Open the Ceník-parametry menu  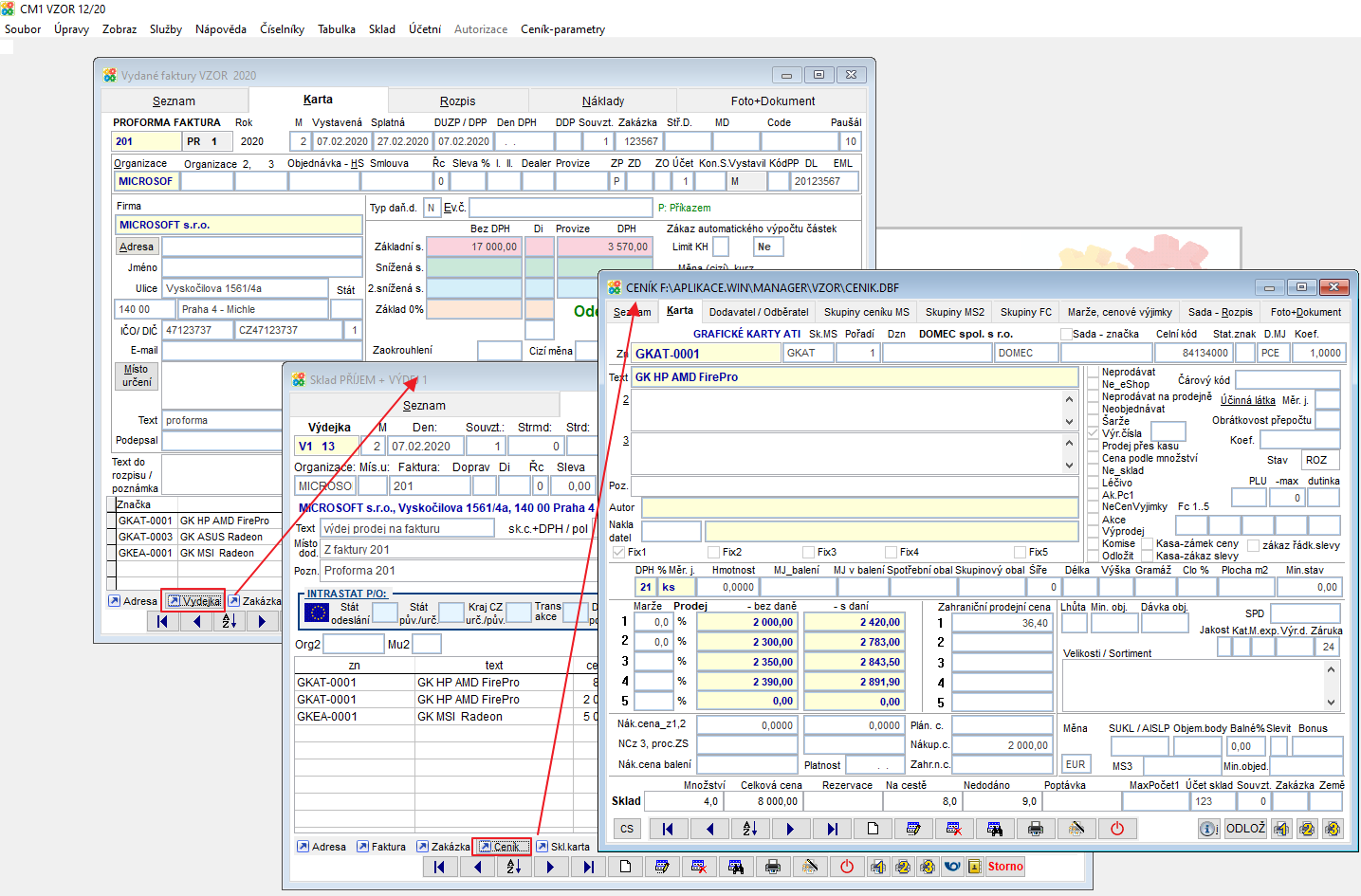point(562,29)
